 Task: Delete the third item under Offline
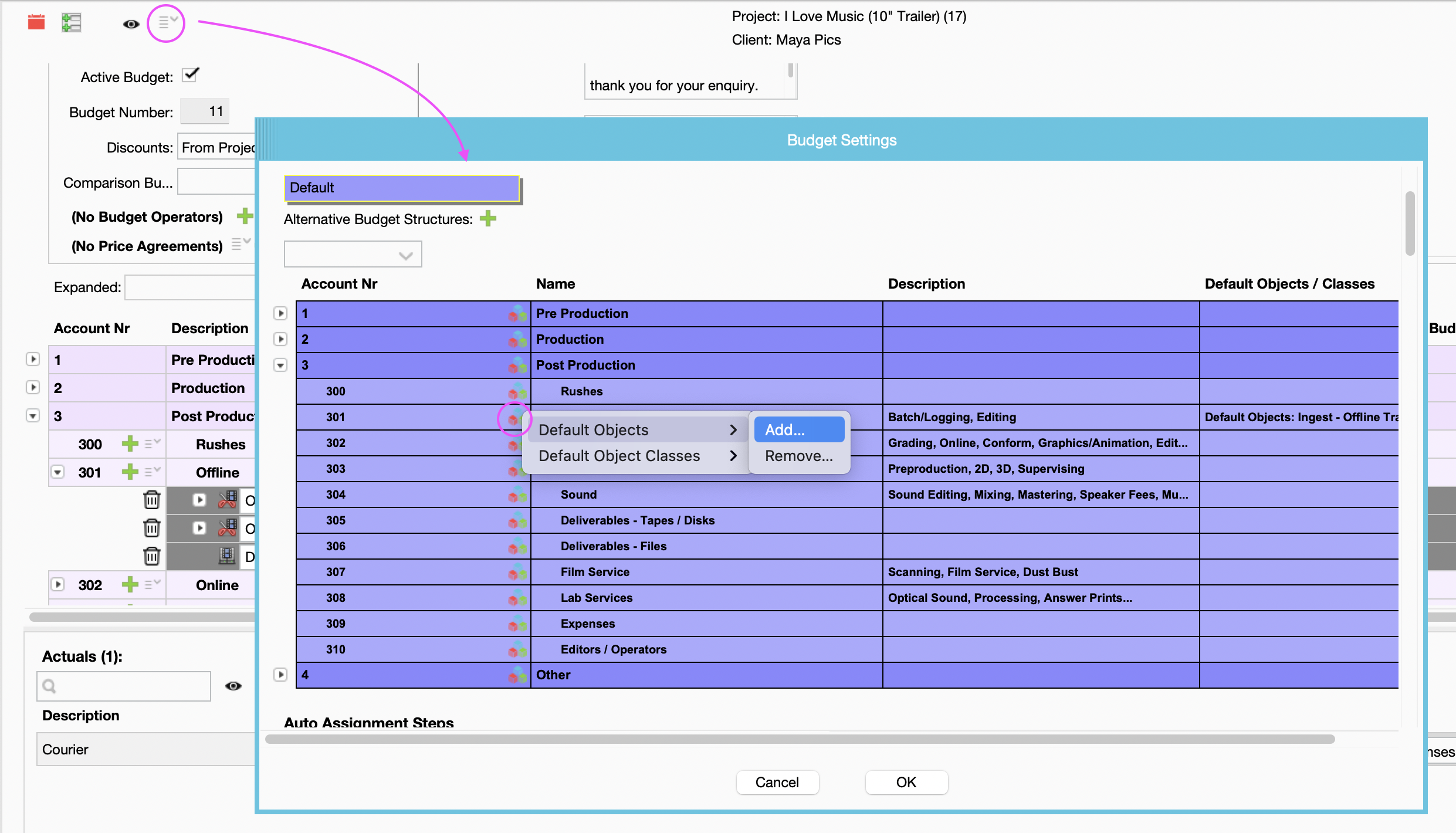click(152, 556)
